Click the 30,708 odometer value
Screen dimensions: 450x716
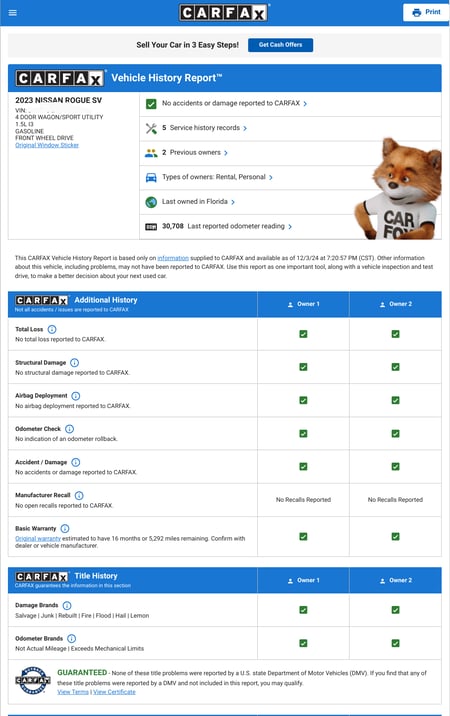pos(173,226)
